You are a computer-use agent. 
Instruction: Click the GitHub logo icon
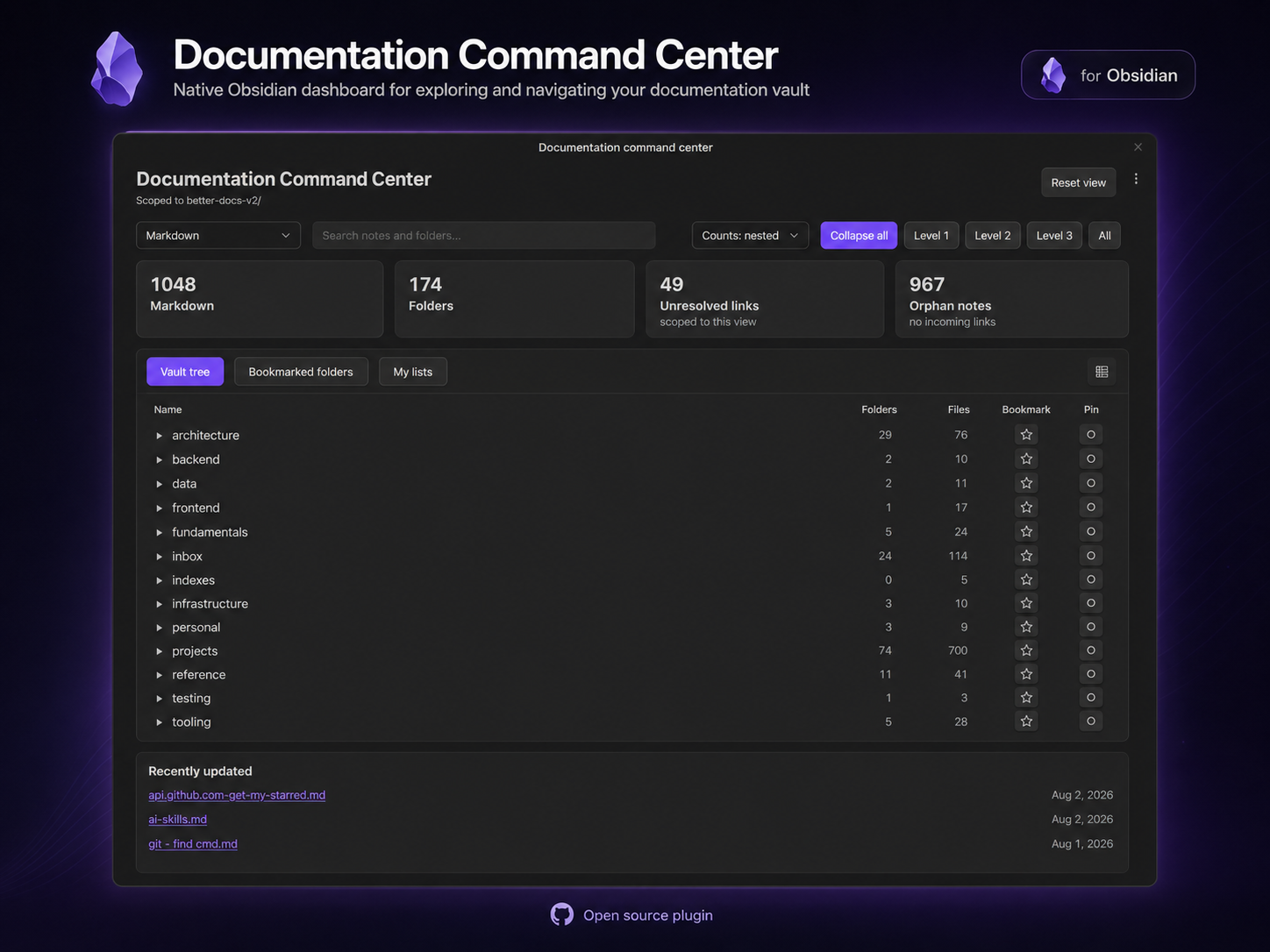click(562, 914)
